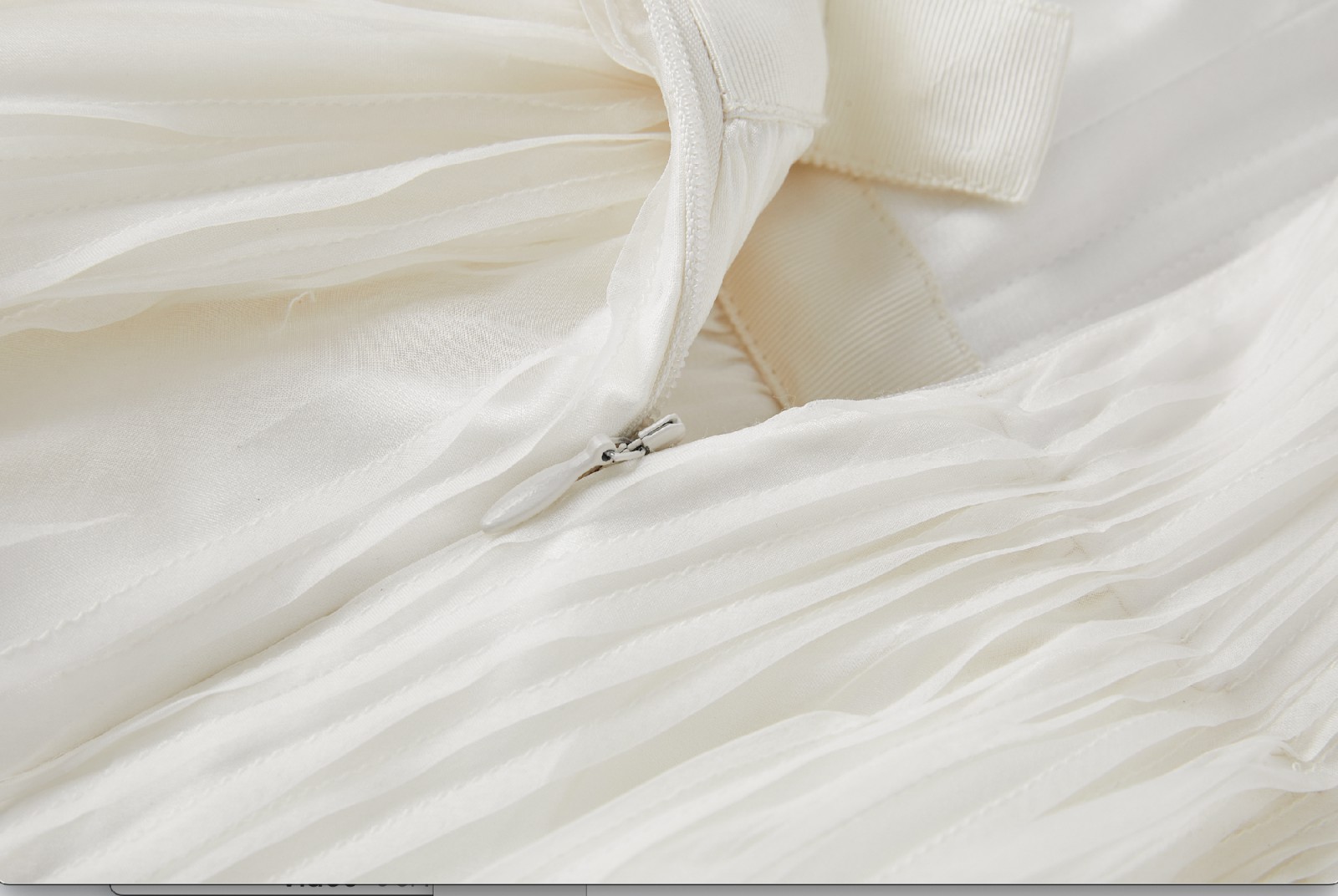Click the white dress zipper photo
This screenshot has width=1338, height=896.
(669, 440)
